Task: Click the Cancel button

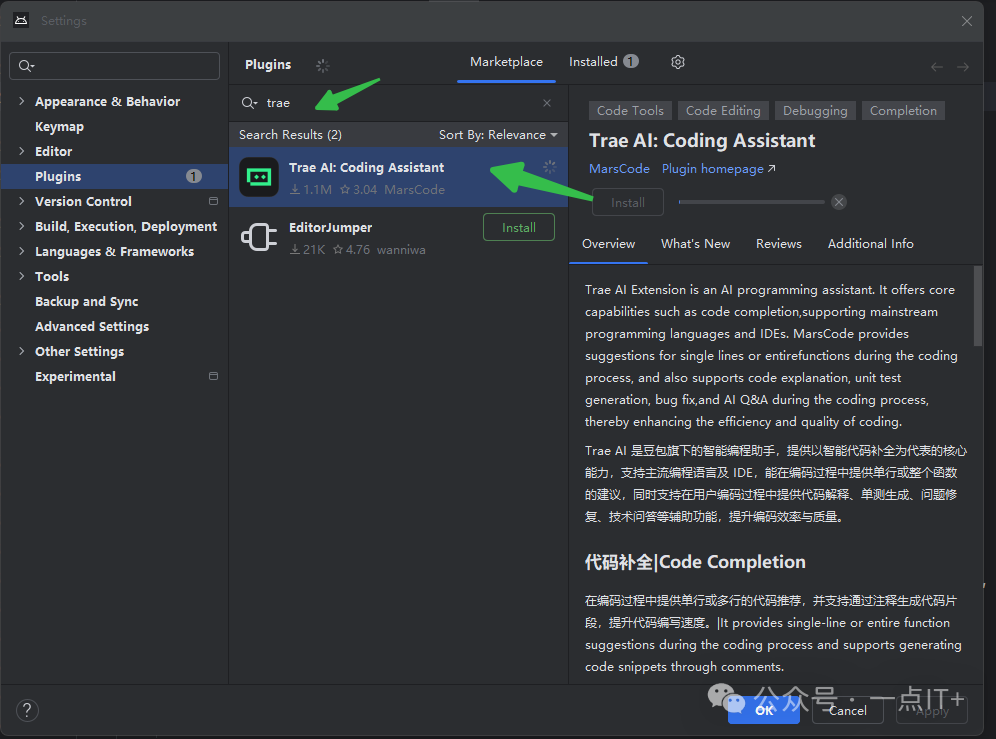Action: (848, 710)
